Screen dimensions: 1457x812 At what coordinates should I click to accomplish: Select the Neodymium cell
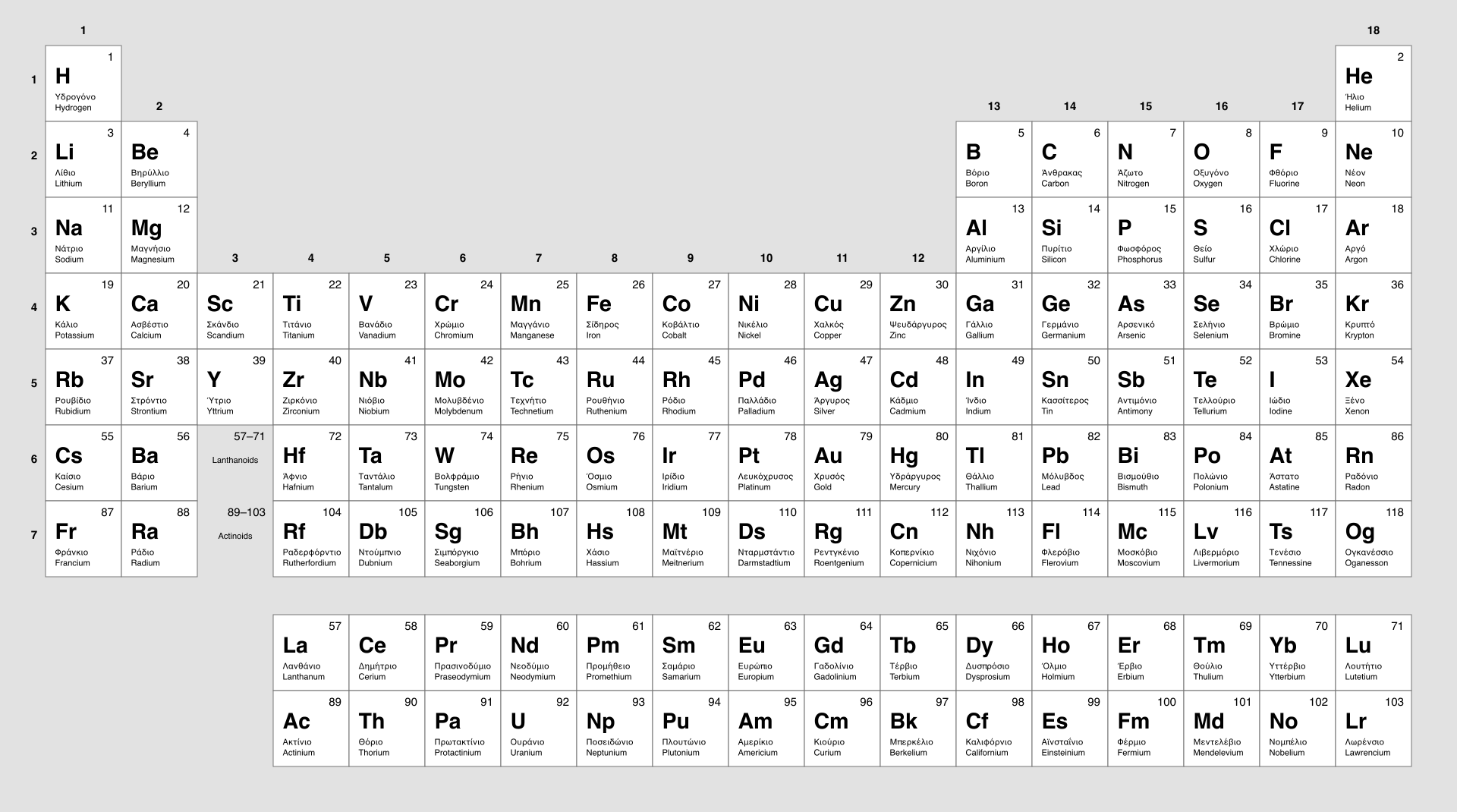point(539,653)
